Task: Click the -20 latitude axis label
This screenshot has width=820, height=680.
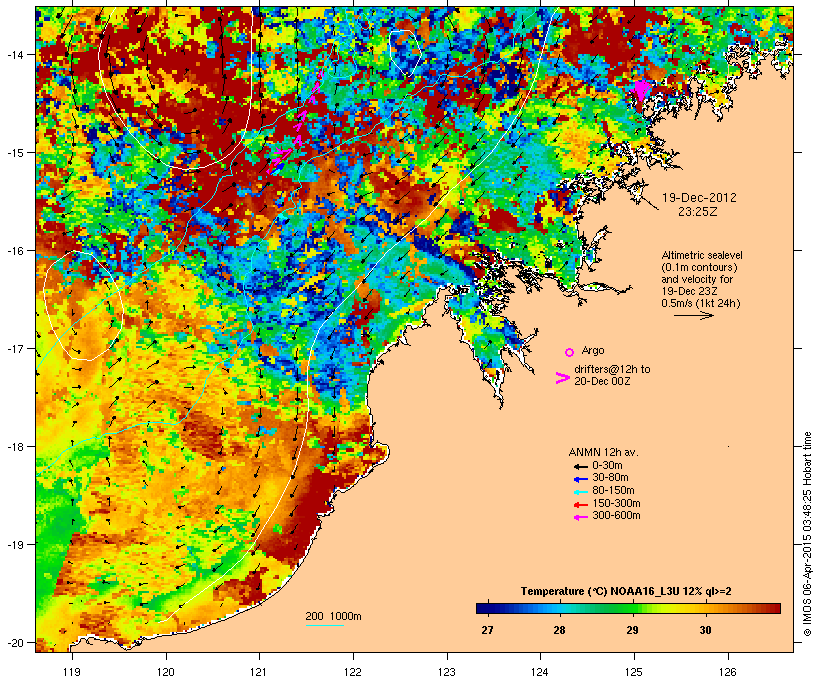Action: point(14,642)
